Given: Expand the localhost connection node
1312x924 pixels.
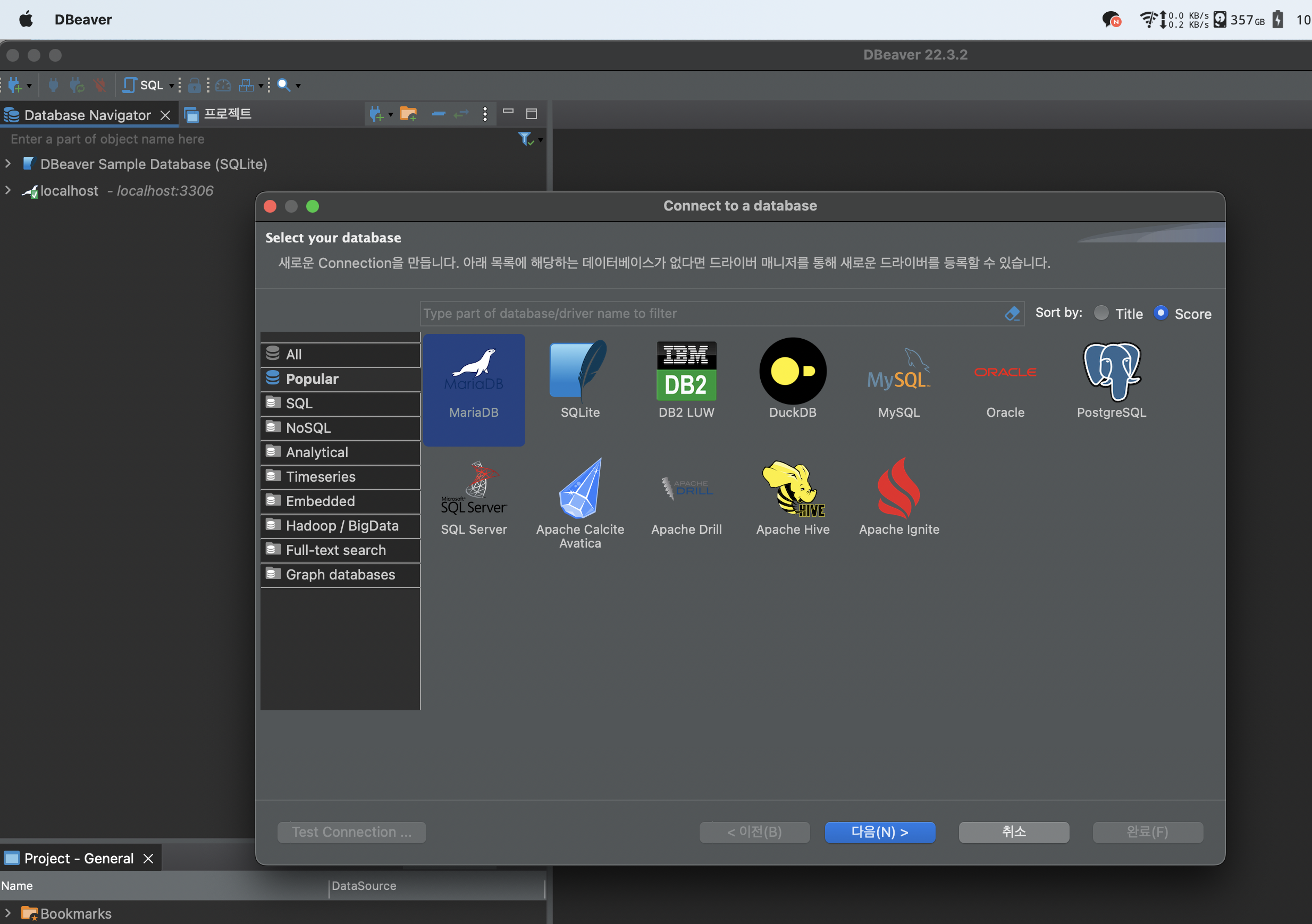Looking at the screenshot, I should point(8,190).
